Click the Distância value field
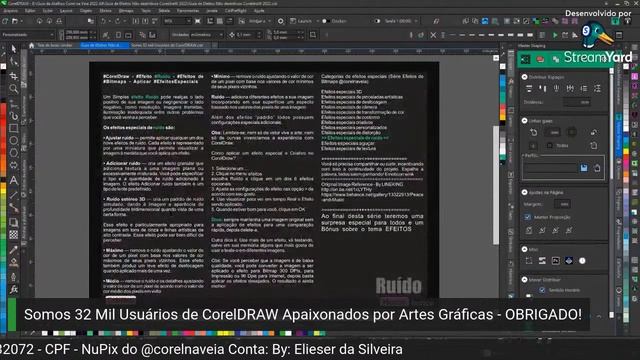 (577, 102)
